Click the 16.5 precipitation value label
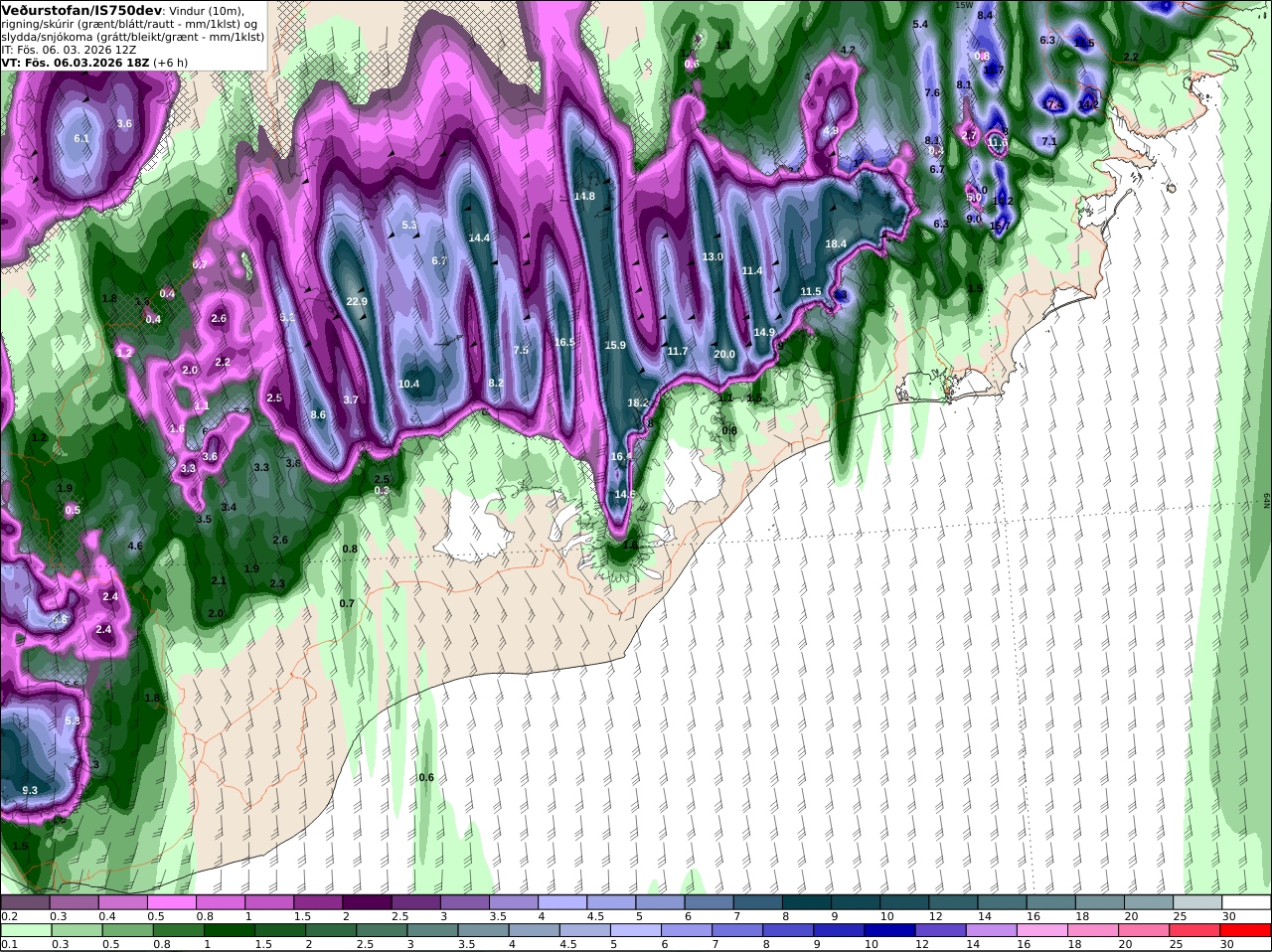 564,342
